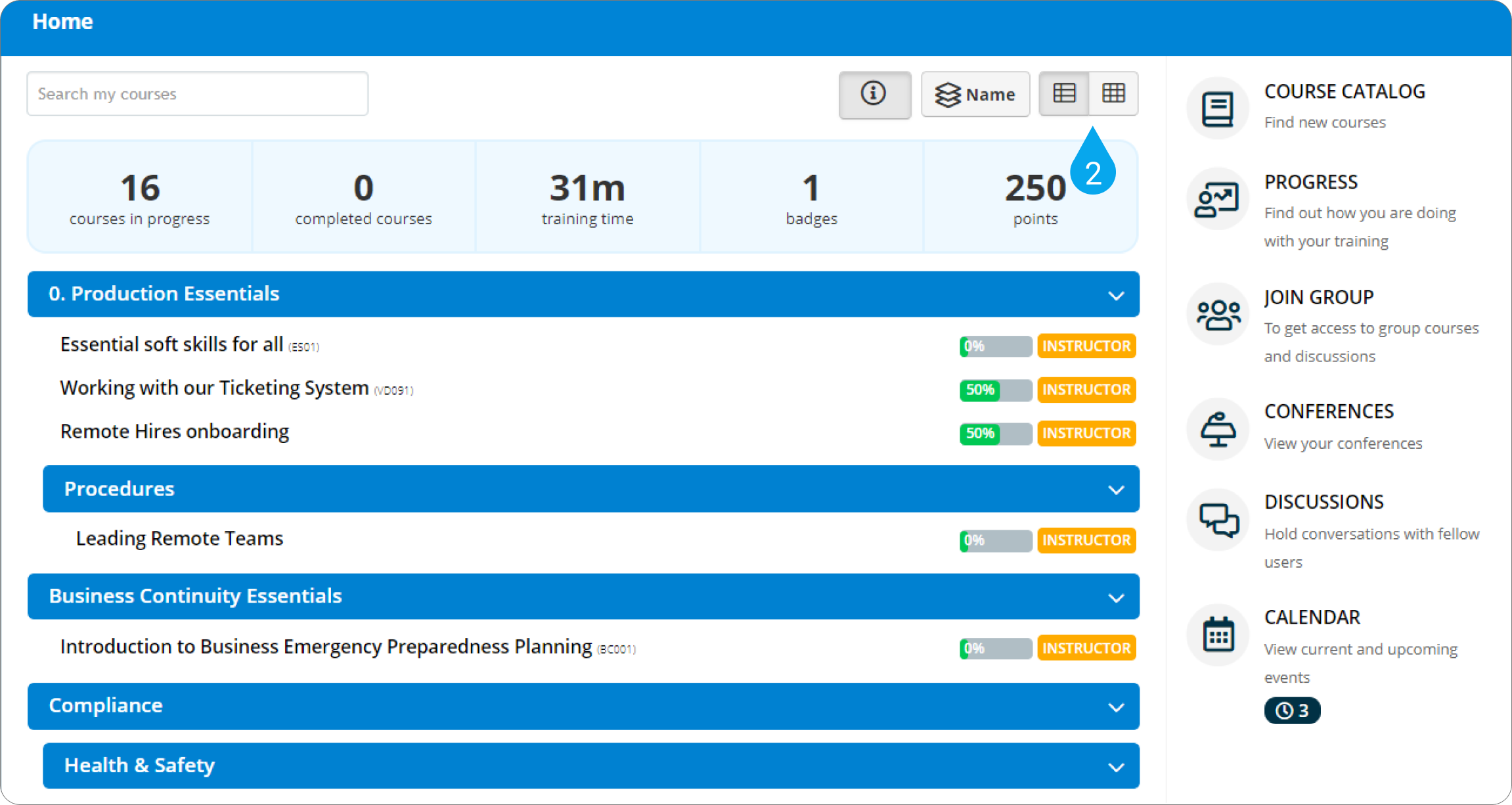Screen dimensions: 1512x805
Task: Collapse the Business Continuity Essentials chevron
Action: click(x=1115, y=598)
